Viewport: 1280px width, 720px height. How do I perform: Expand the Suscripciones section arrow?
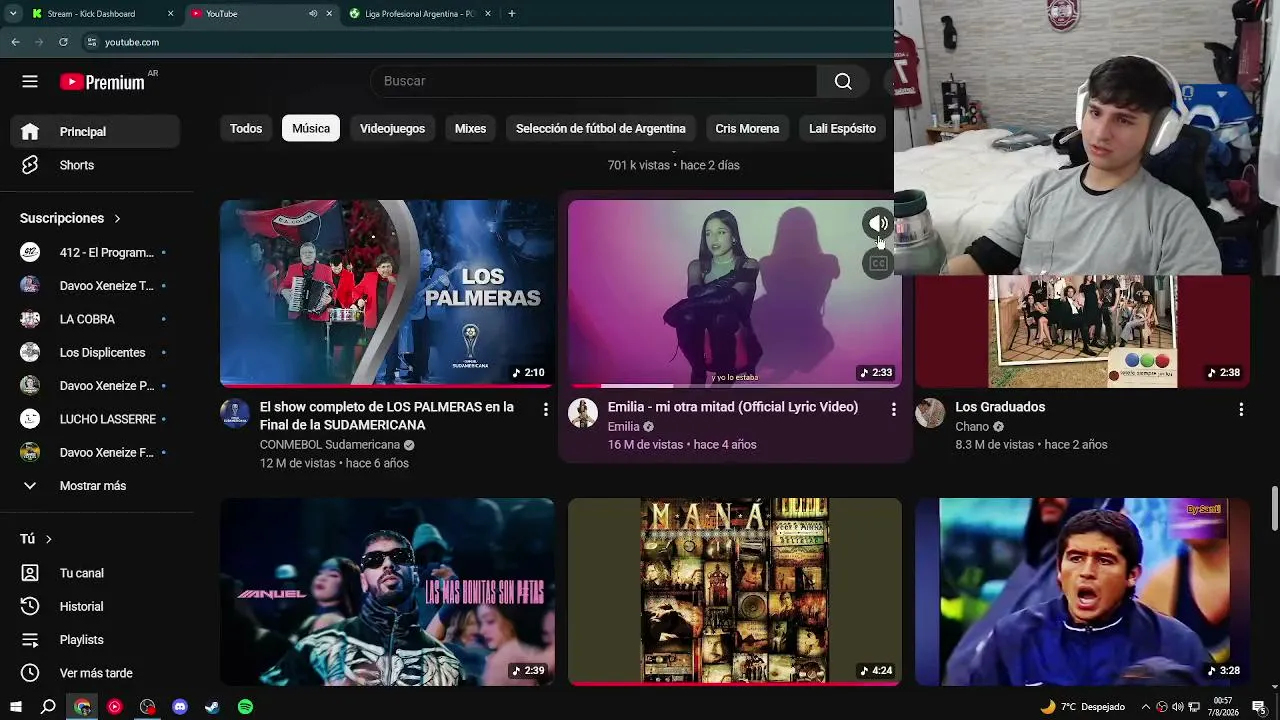117,218
